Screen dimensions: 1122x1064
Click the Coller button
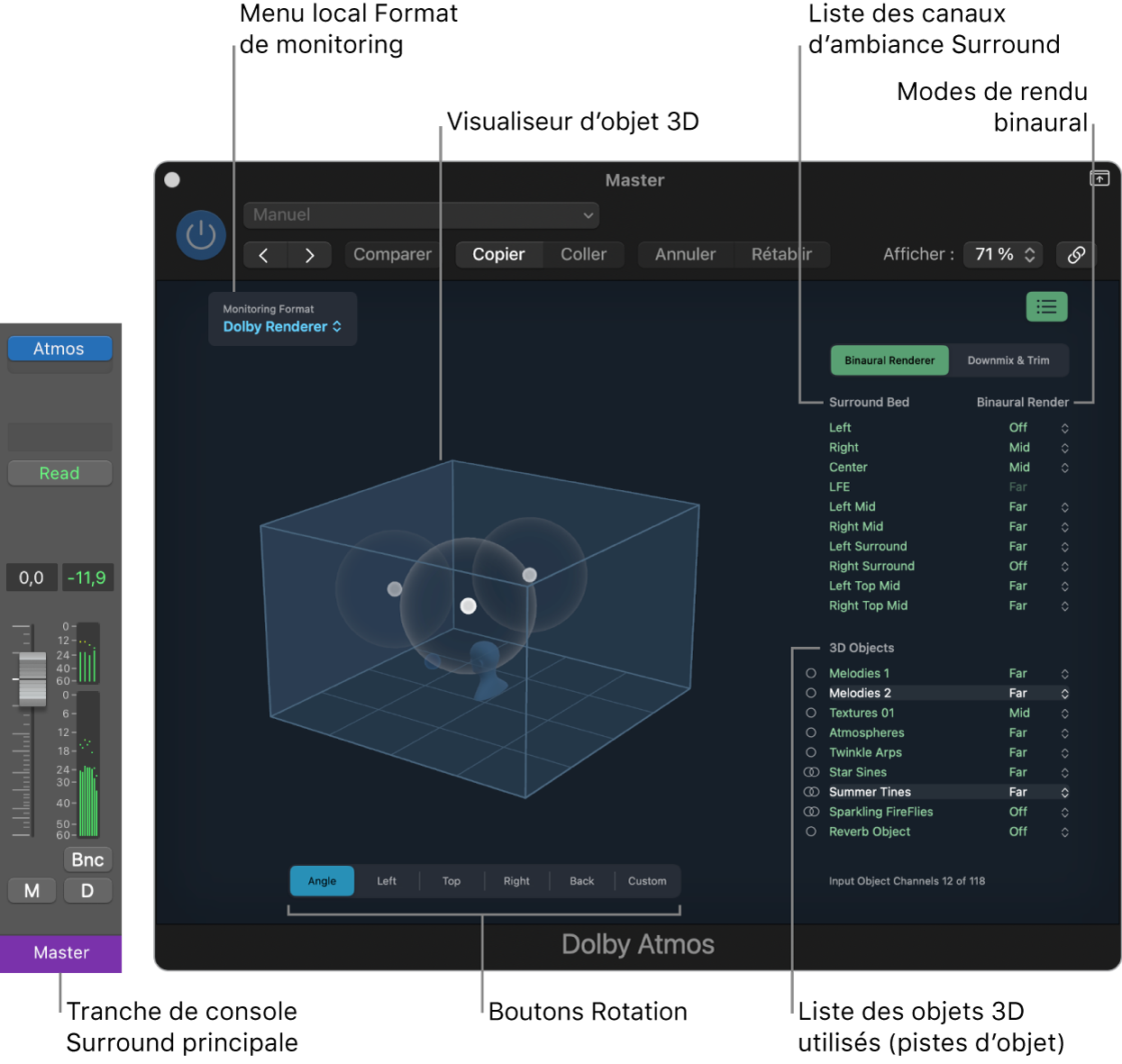pyautogui.click(x=583, y=255)
